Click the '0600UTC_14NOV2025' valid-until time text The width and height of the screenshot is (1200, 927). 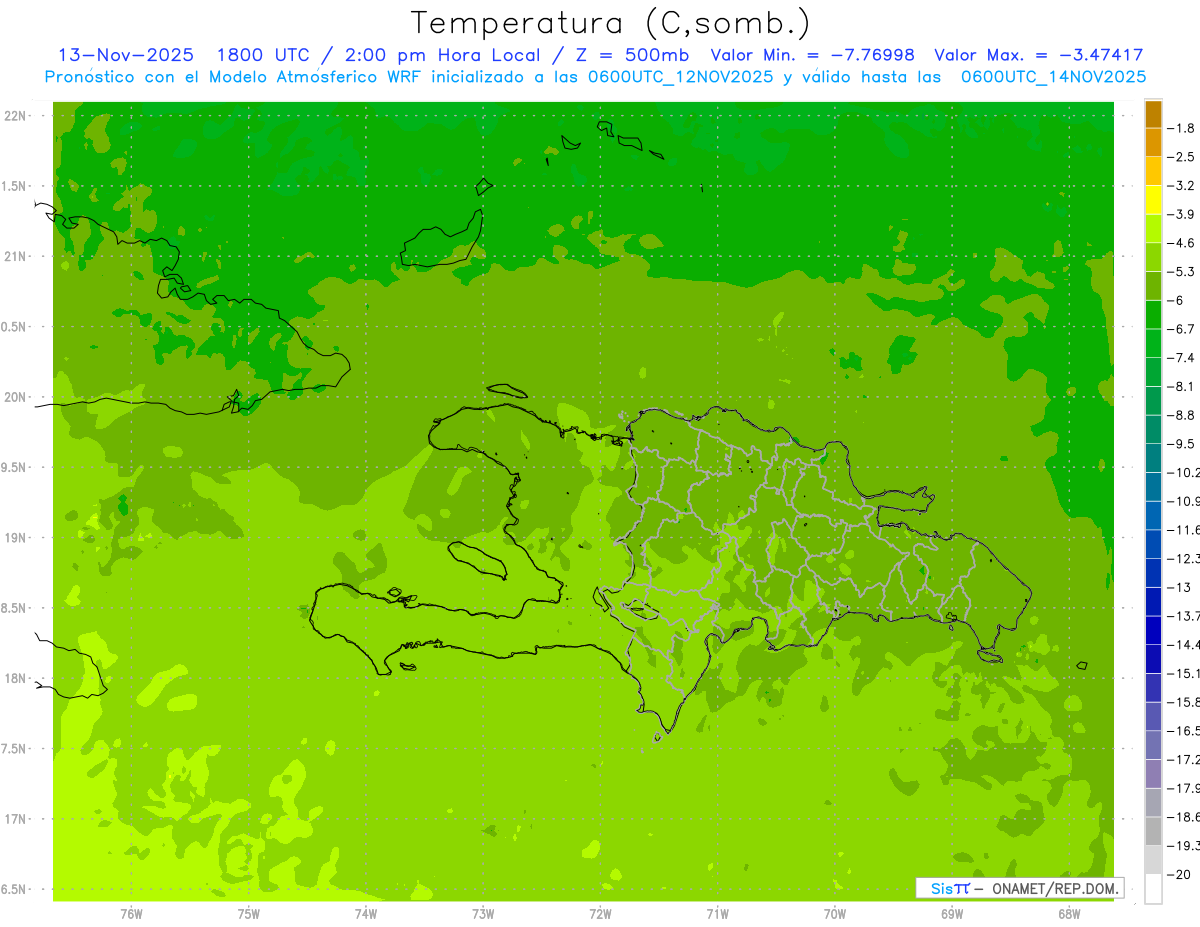pos(1053,77)
